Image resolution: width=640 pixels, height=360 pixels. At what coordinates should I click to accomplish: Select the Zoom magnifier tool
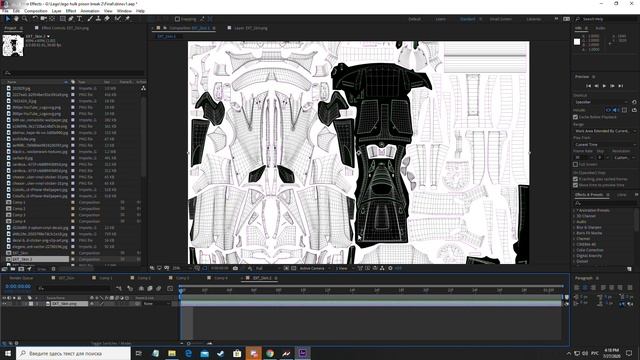coord(24,19)
